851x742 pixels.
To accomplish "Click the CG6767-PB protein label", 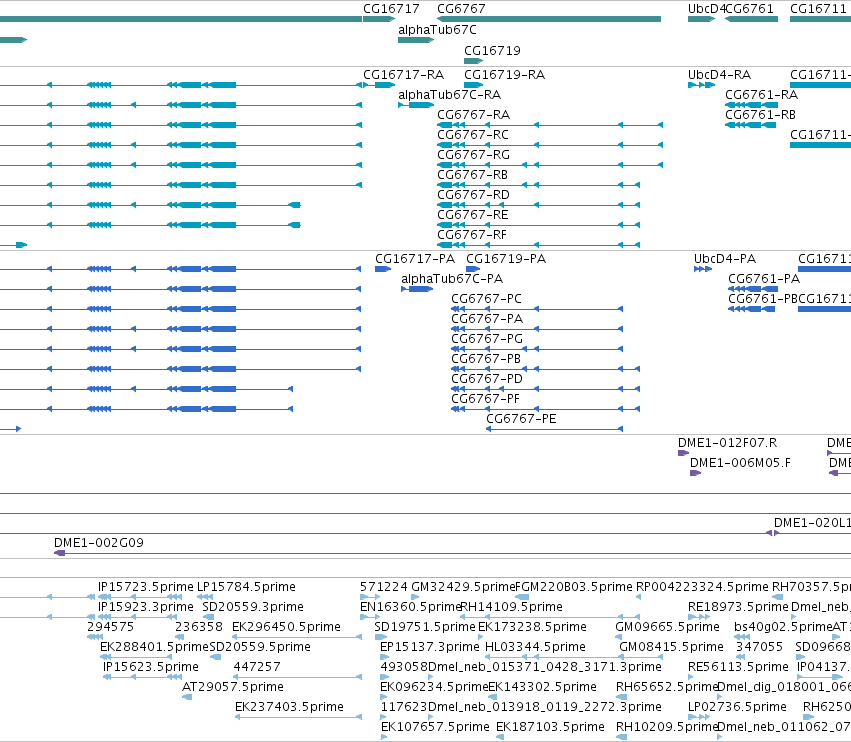I will point(486,359).
